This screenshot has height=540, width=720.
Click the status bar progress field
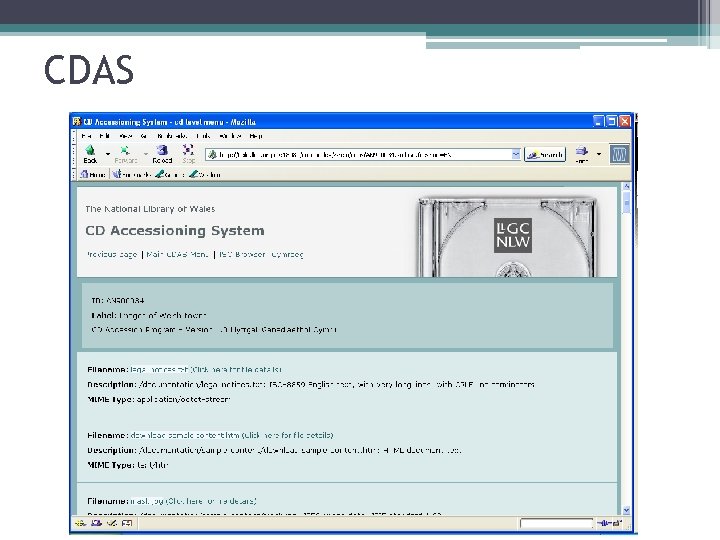pyautogui.click(x=557, y=523)
